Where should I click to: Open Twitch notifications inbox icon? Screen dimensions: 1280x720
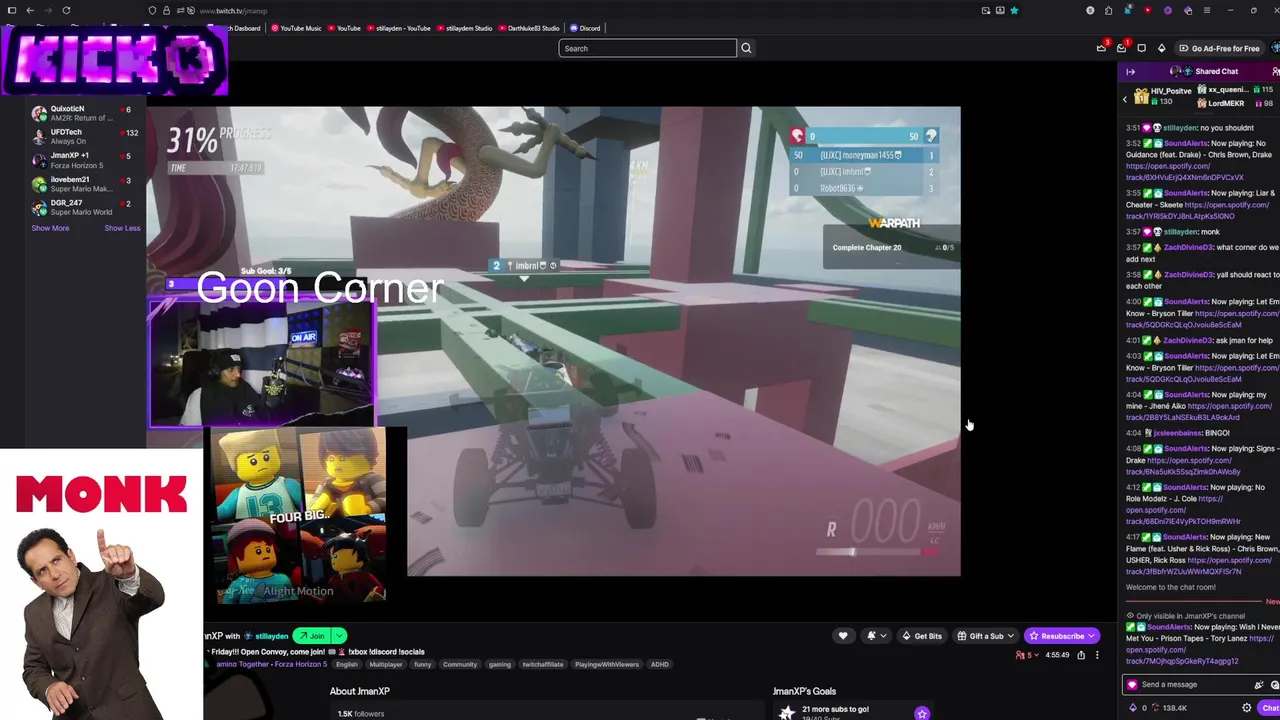[x=1121, y=48]
